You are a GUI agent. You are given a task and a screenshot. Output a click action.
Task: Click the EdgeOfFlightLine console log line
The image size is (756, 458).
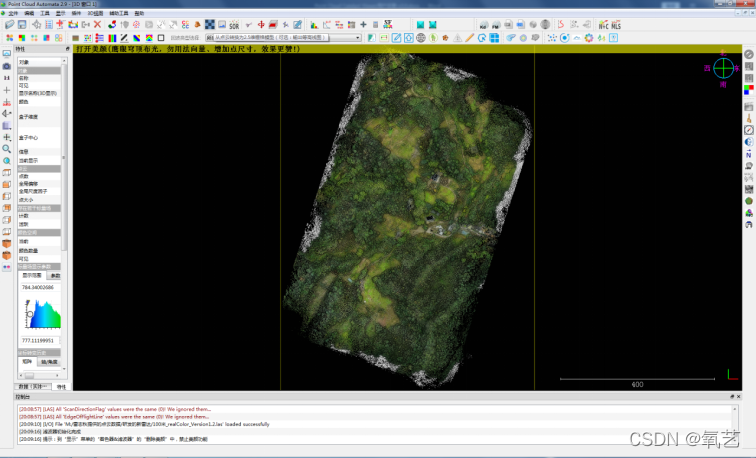tap(114, 417)
